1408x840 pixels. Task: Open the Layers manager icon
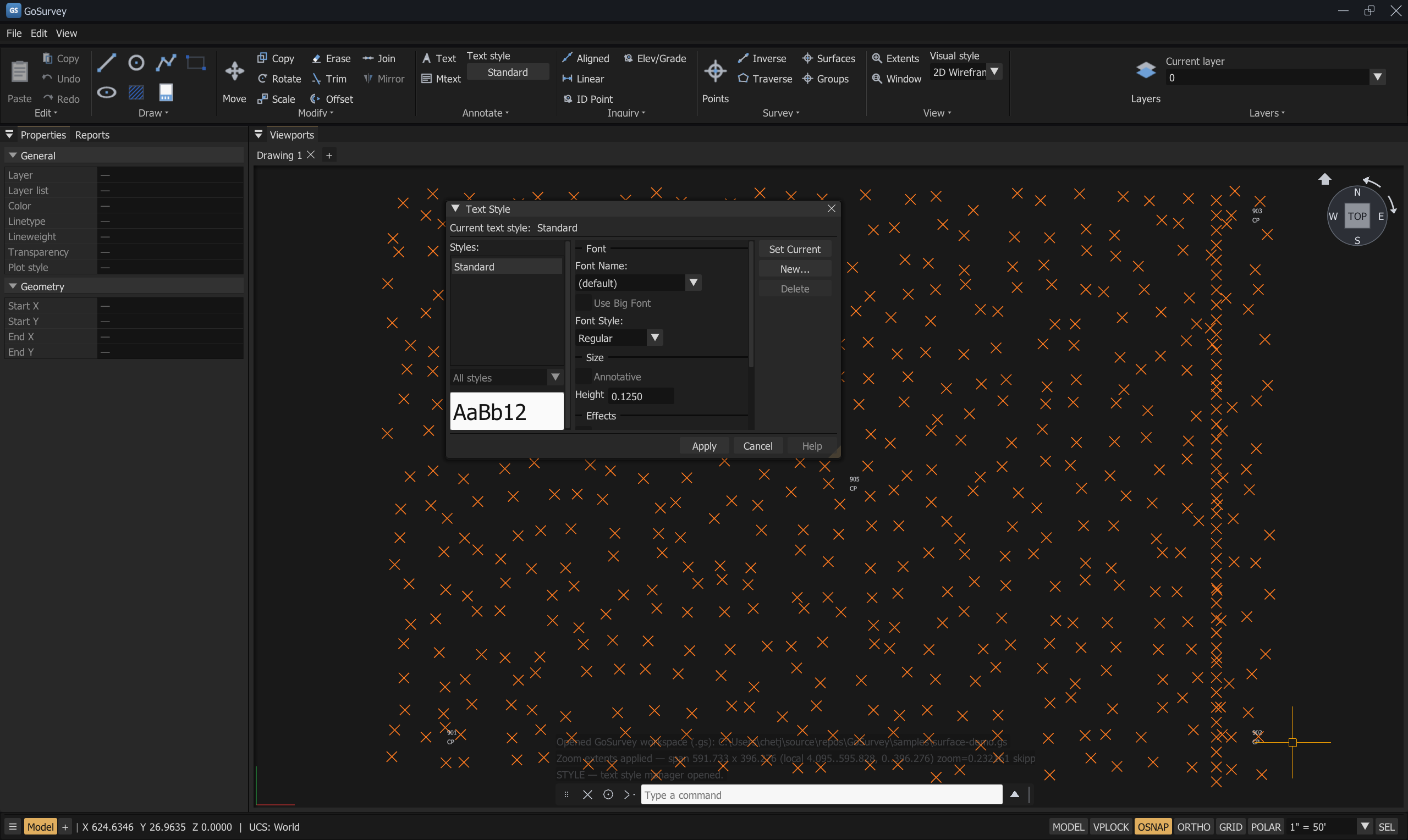1145,80
